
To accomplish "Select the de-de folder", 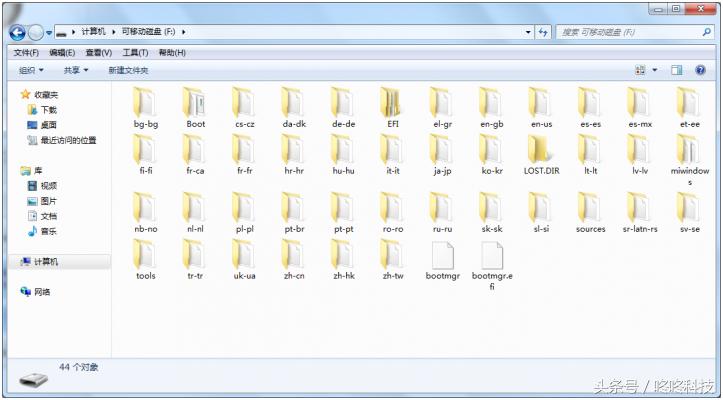I will pyautogui.click(x=344, y=107).
